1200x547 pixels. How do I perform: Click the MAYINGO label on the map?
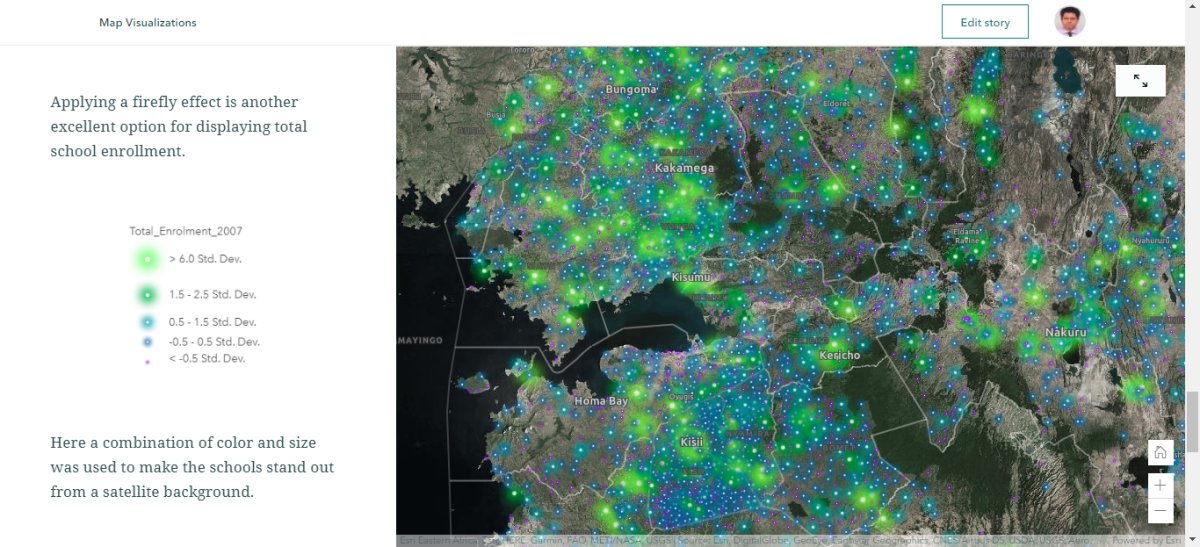[420, 341]
